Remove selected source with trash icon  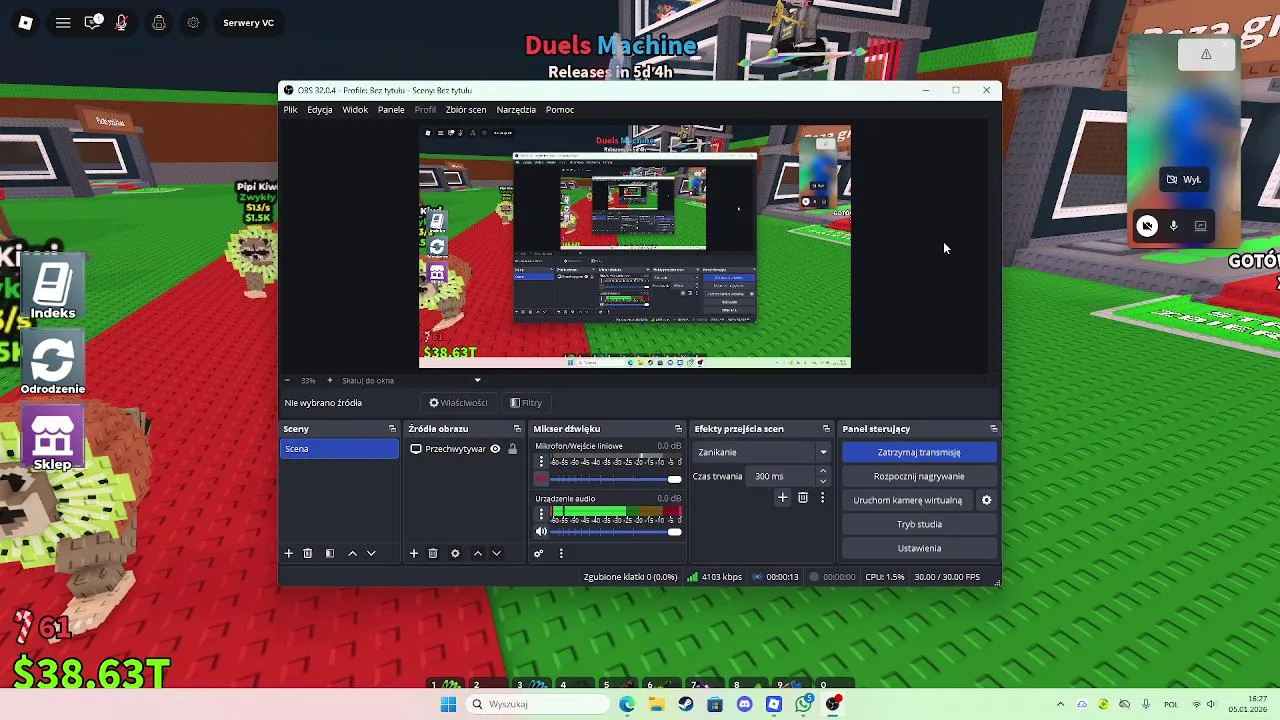tap(433, 553)
